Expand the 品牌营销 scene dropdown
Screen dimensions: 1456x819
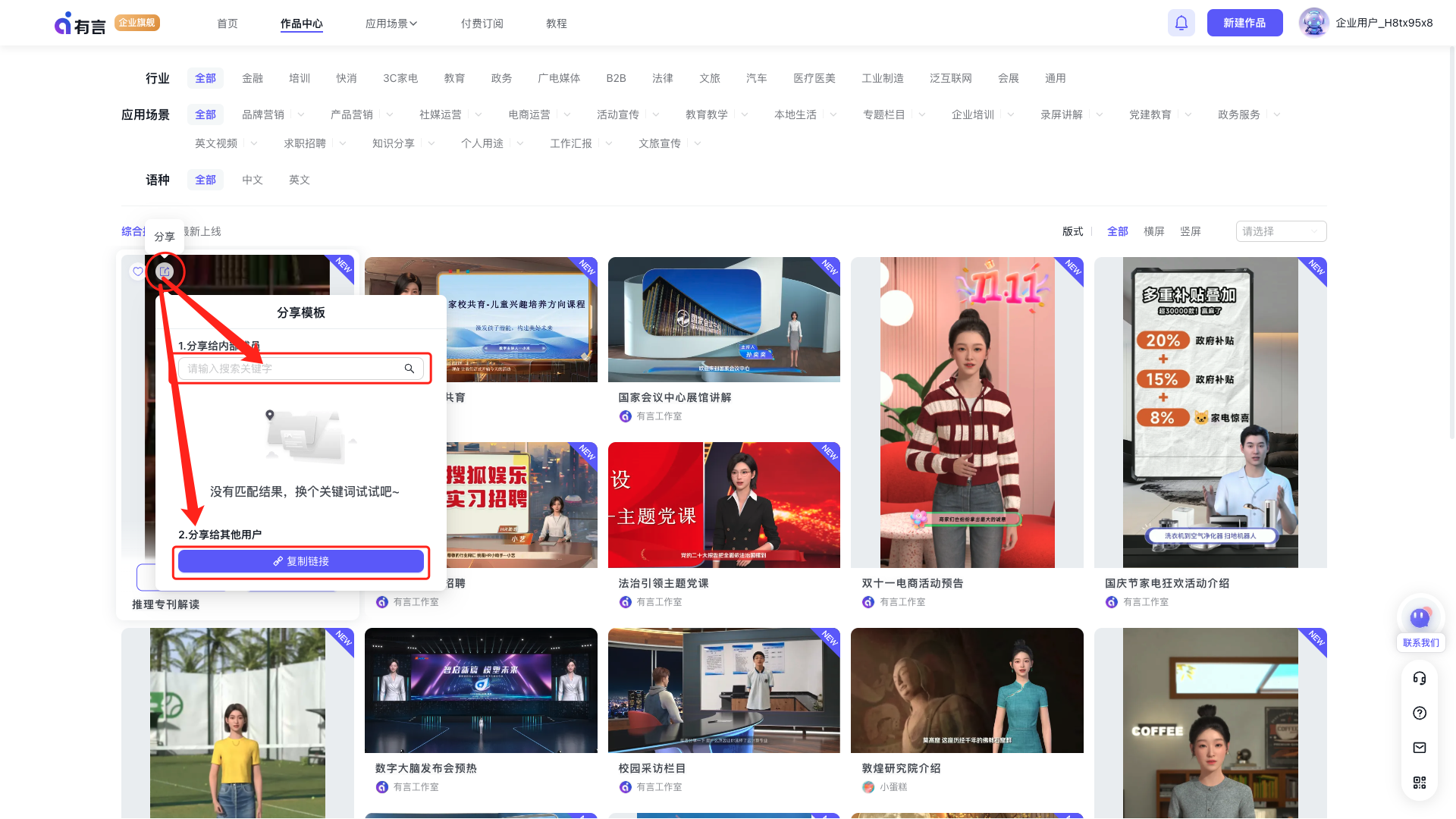pos(301,115)
